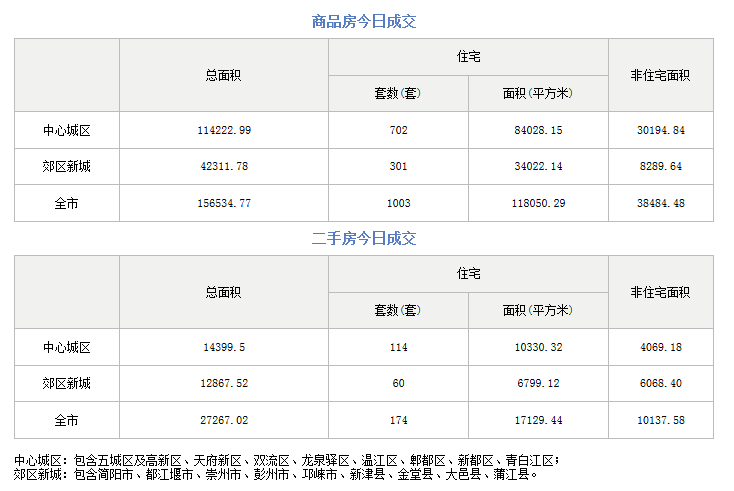Image resolution: width=734 pixels, height=491 pixels.
Task: Pick the total value 10137.58
Action: point(661,420)
